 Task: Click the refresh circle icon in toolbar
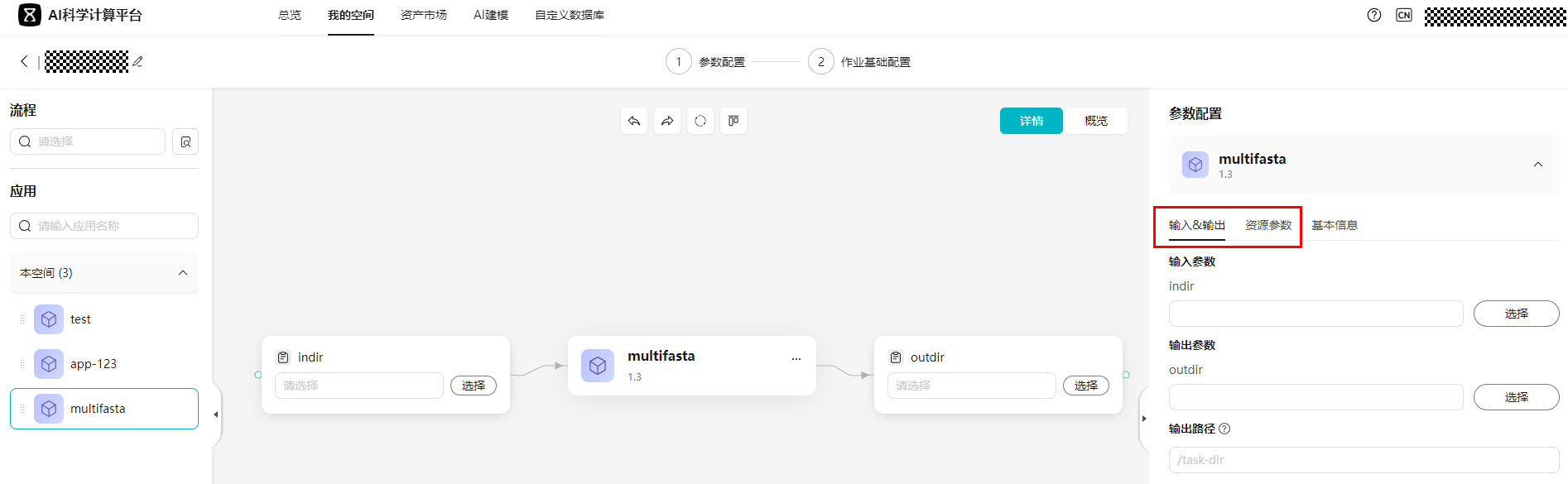point(700,121)
